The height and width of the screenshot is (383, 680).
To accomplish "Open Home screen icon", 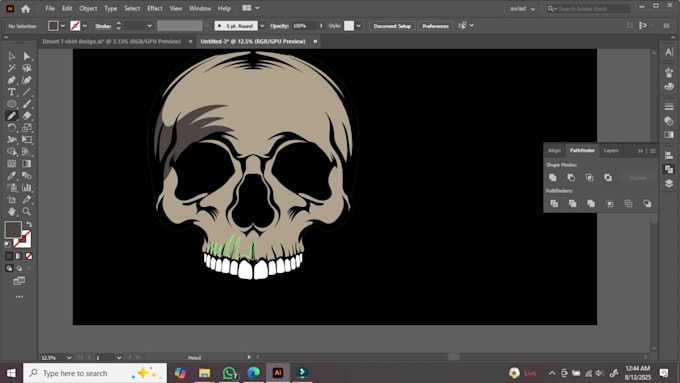I will click(26, 9).
